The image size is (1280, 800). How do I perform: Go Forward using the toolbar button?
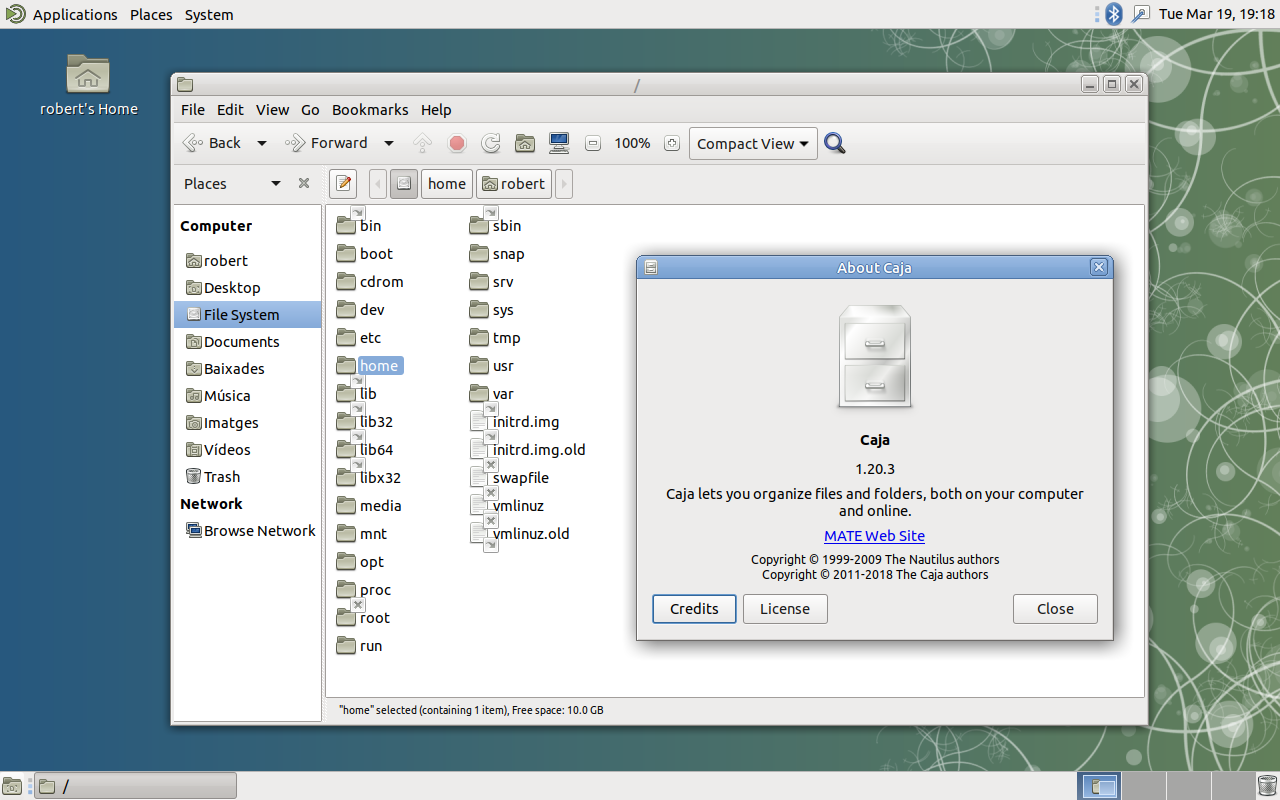point(327,143)
